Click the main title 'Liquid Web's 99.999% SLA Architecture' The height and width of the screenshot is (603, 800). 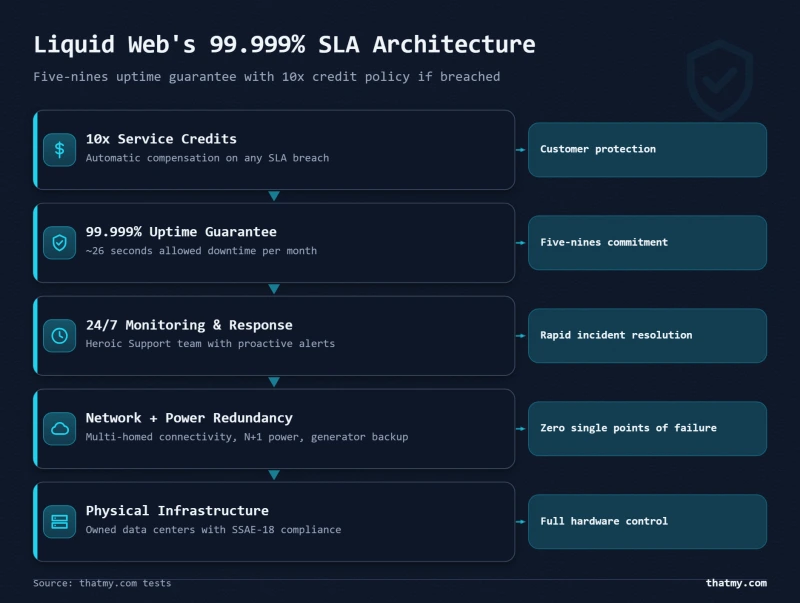coord(284,45)
